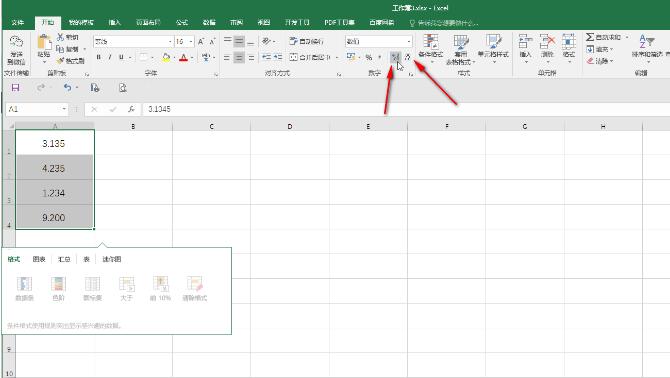Viewport: 670px width, 378px height.
Task: Open the File tab
Action: tap(18, 22)
